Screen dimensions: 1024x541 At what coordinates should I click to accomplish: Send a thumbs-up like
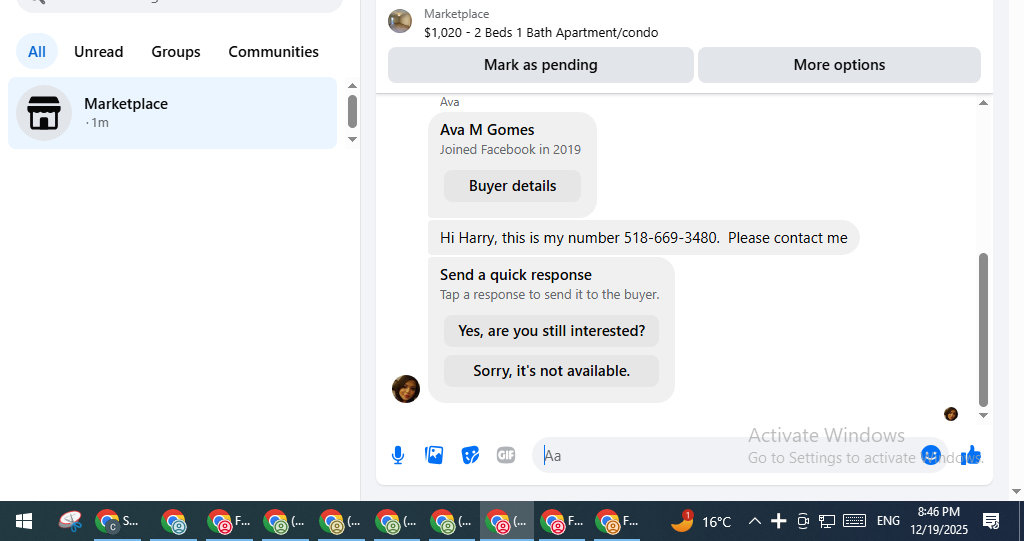(x=970, y=455)
